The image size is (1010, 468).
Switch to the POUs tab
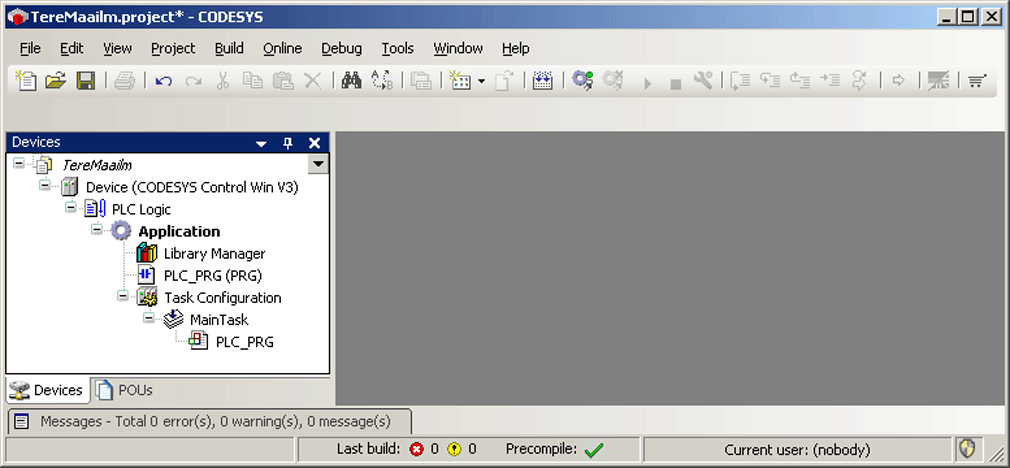click(126, 390)
